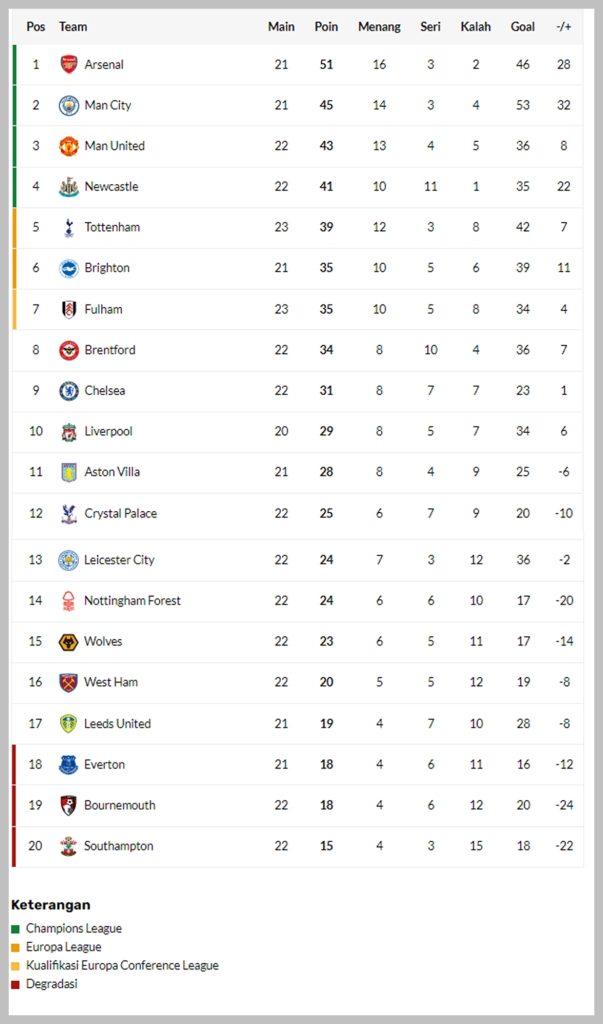Open the Leeds United team link

[x=118, y=724]
